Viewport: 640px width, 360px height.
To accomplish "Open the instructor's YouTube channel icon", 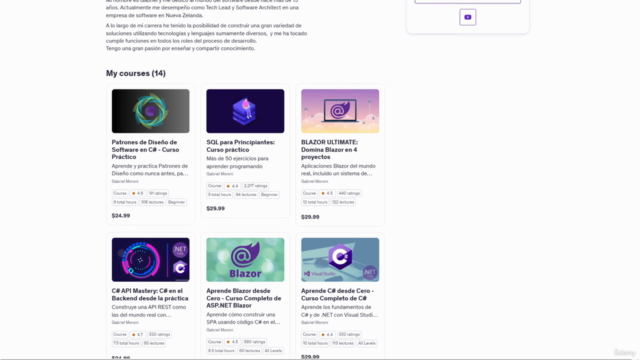I will coord(468,17).
